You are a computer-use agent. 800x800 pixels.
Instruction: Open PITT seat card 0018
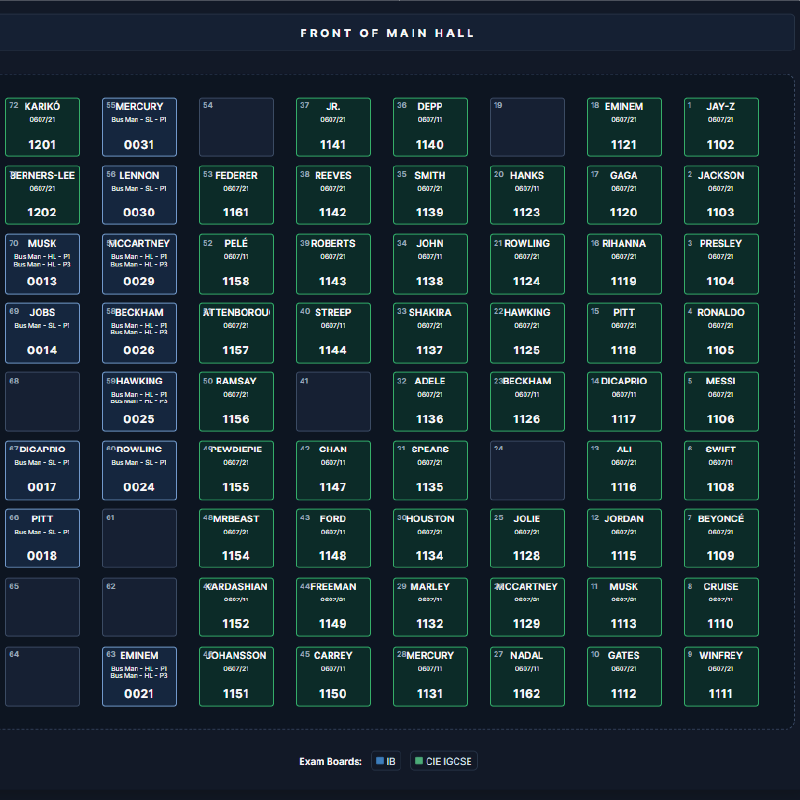(42, 538)
